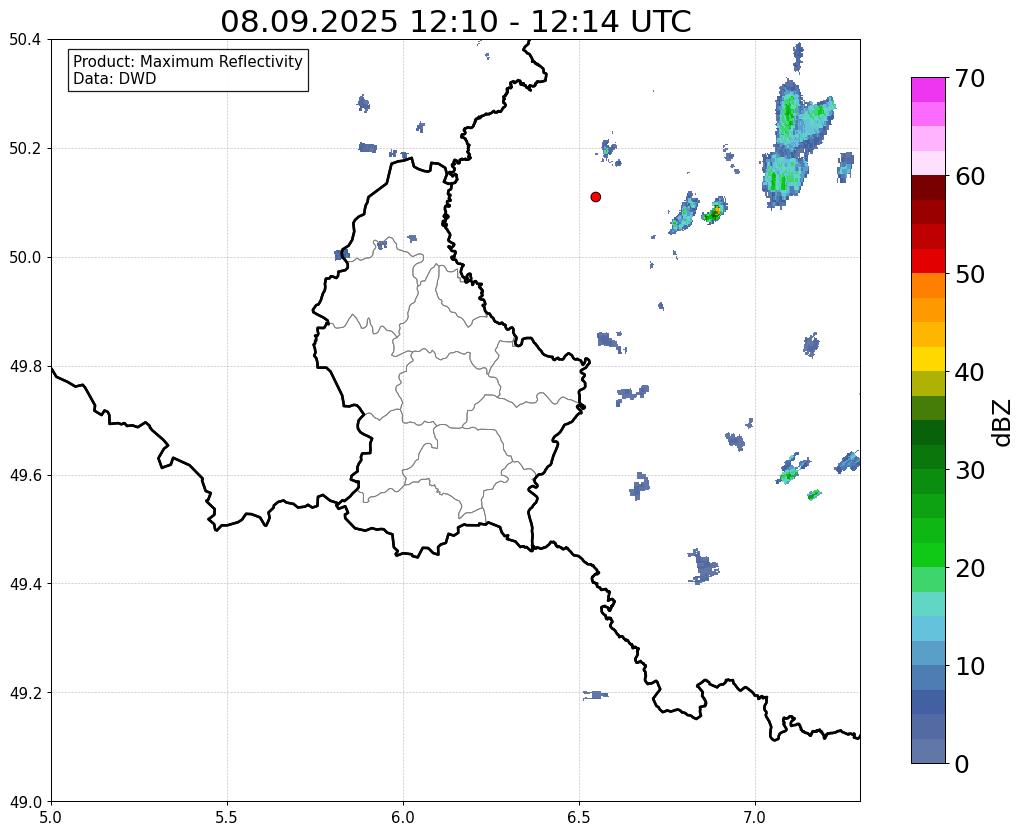Screen dimensions: 1023x834
Task: Click the y-axis tick label 49.2
Action: click(x=25, y=693)
